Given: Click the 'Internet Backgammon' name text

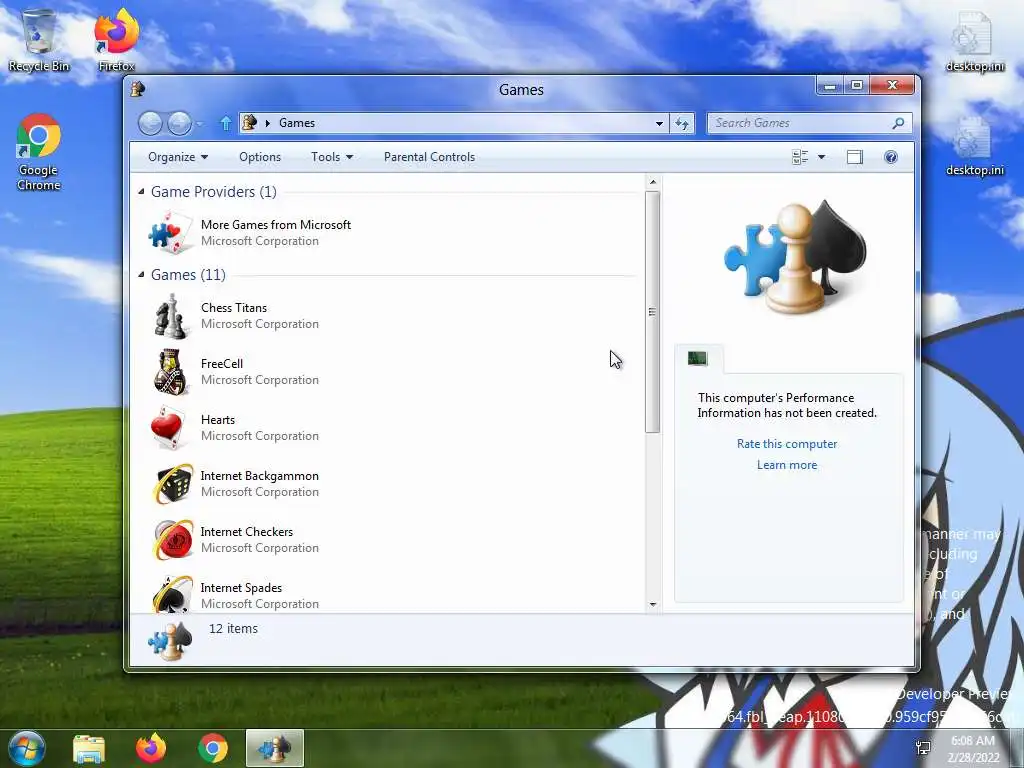Looking at the screenshot, I should coord(260,476).
